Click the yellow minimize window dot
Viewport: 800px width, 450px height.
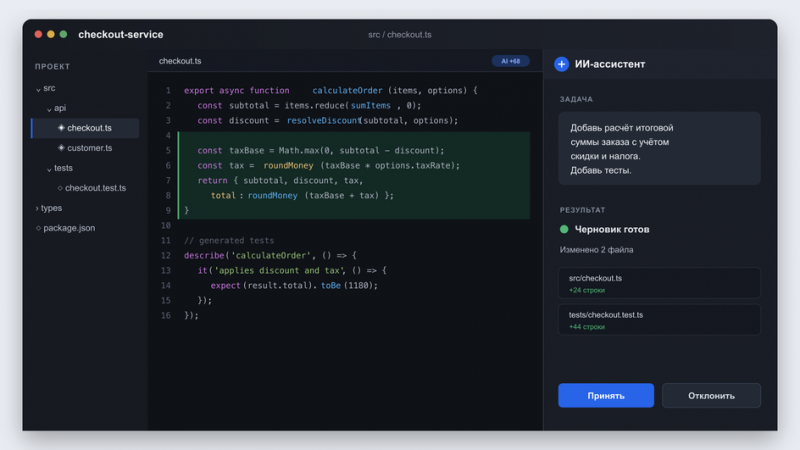pos(51,34)
